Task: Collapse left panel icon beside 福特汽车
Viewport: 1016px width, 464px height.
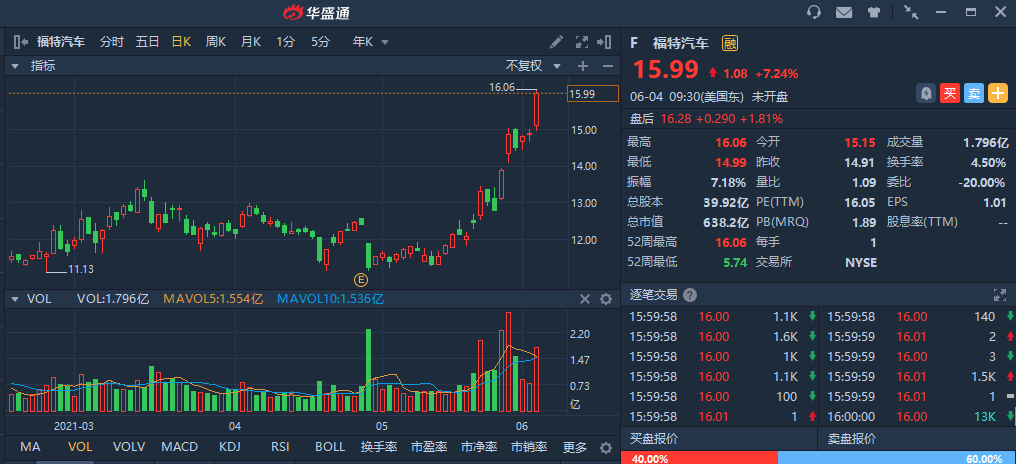Action: click(21, 42)
